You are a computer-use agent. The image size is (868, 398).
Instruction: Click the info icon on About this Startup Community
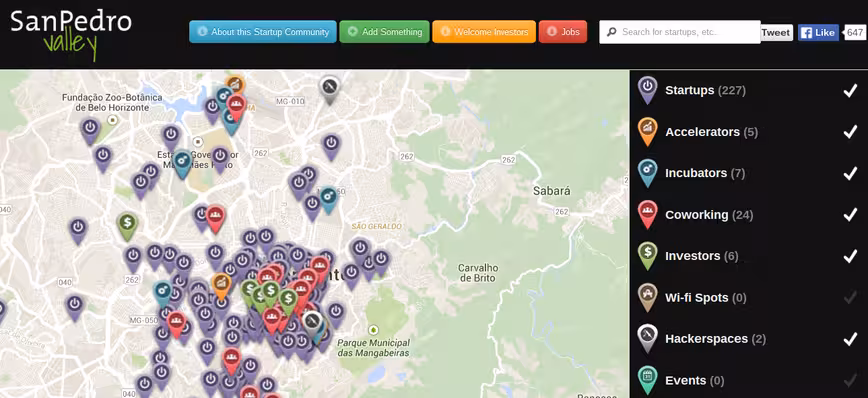tap(203, 32)
